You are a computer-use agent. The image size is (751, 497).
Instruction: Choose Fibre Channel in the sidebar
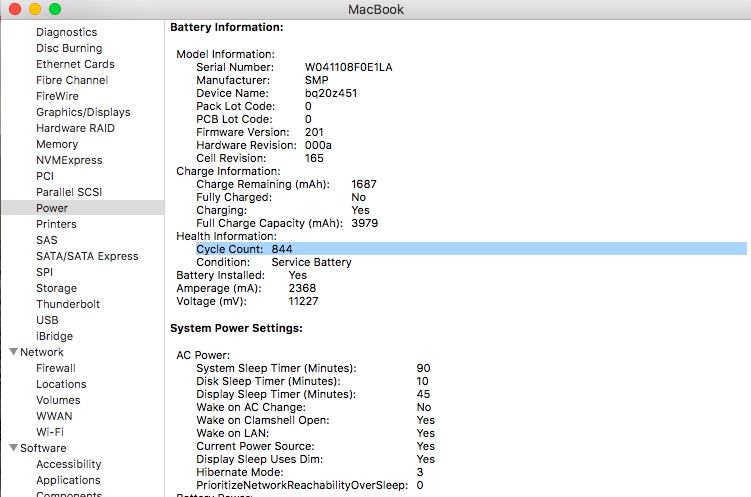[x=72, y=80]
